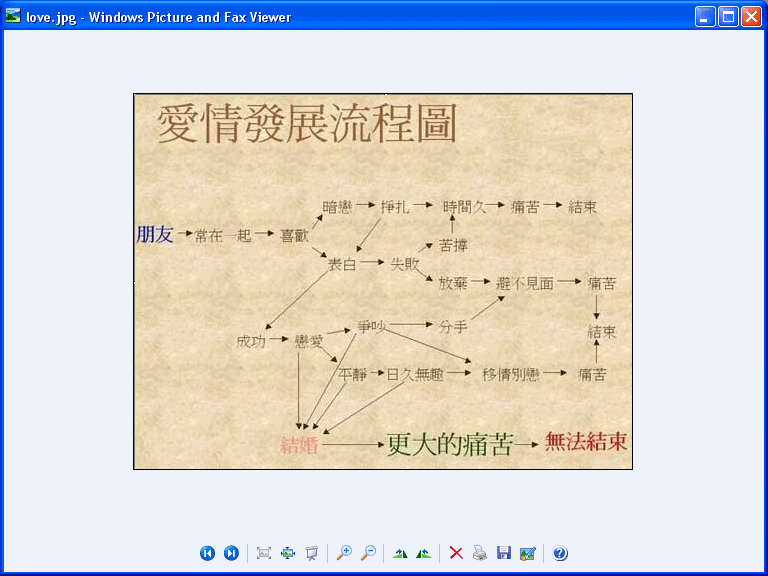Rotate the image counterclockwise
The width and height of the screenshot is (768, 576).
point(423,553)
